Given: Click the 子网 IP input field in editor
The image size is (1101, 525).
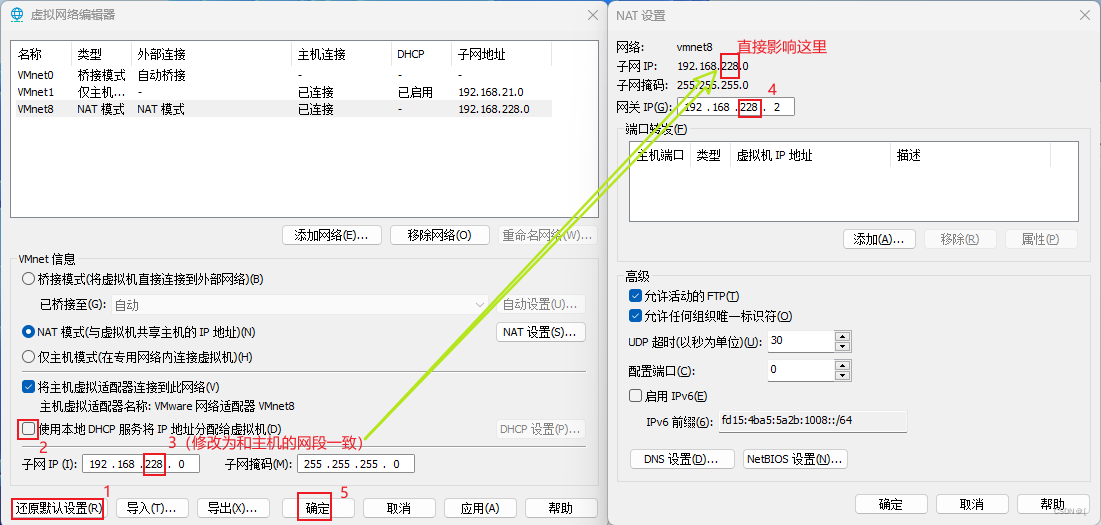Looking at the screenshot, I should pos(141,464).
